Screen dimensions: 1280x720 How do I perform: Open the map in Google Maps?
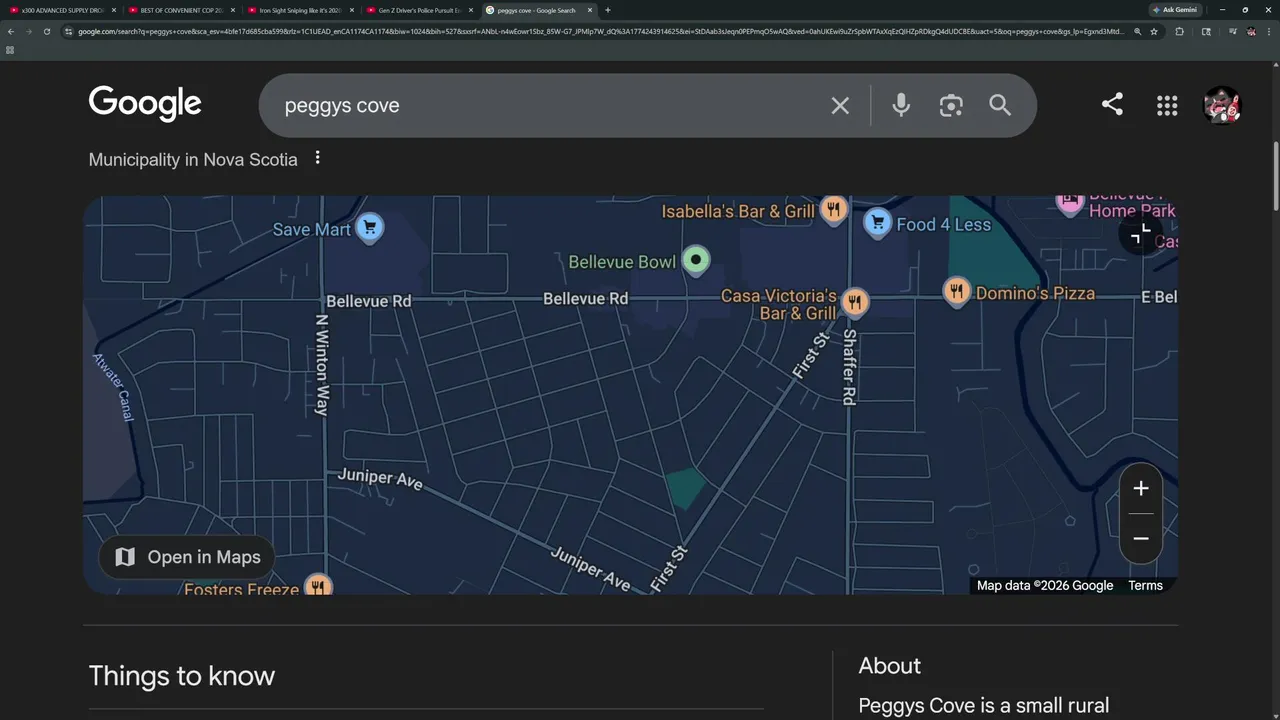(188, 557)
